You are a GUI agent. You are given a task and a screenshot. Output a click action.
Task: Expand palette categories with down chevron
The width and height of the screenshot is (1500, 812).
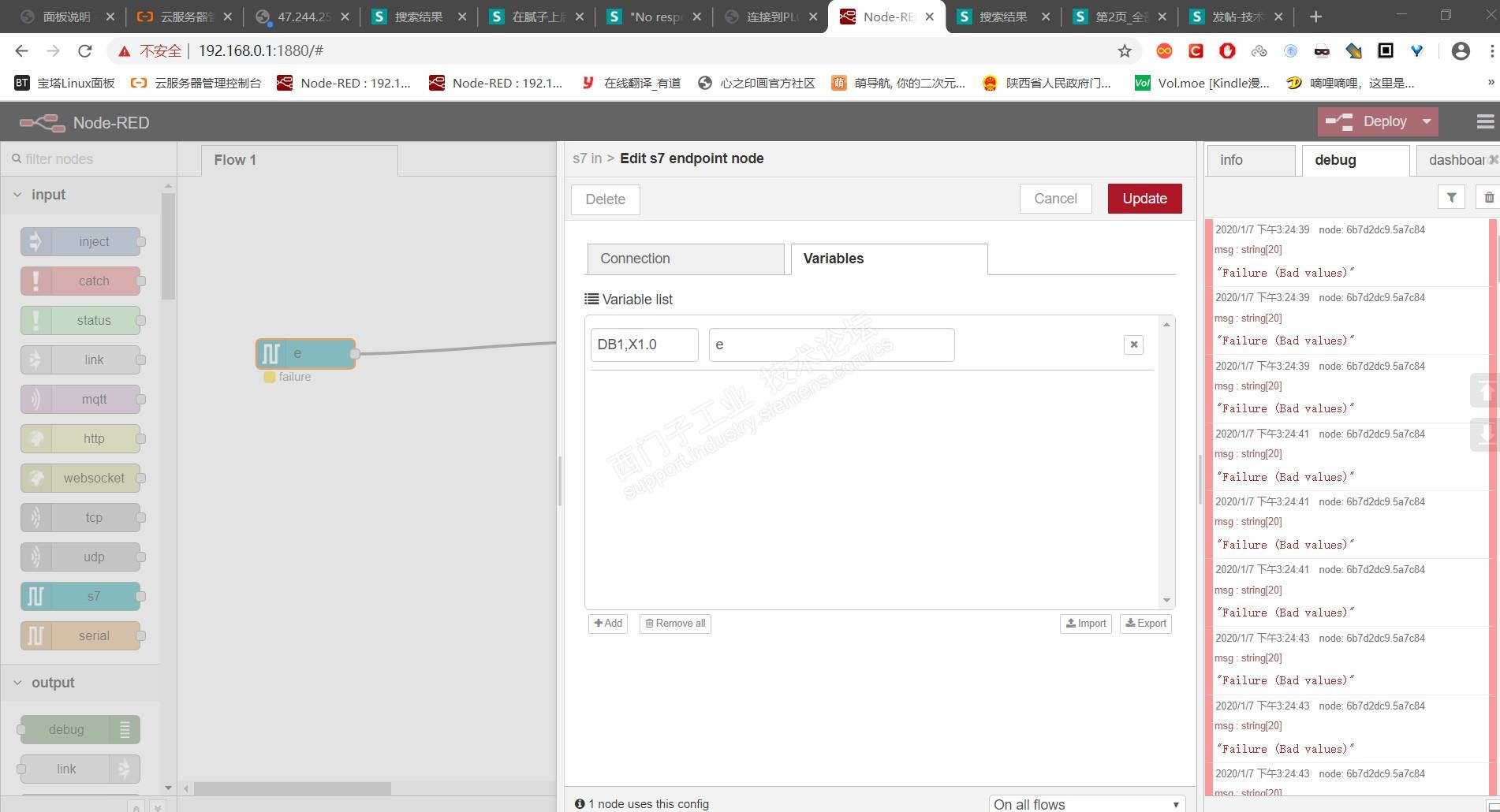tap(158, 806)
